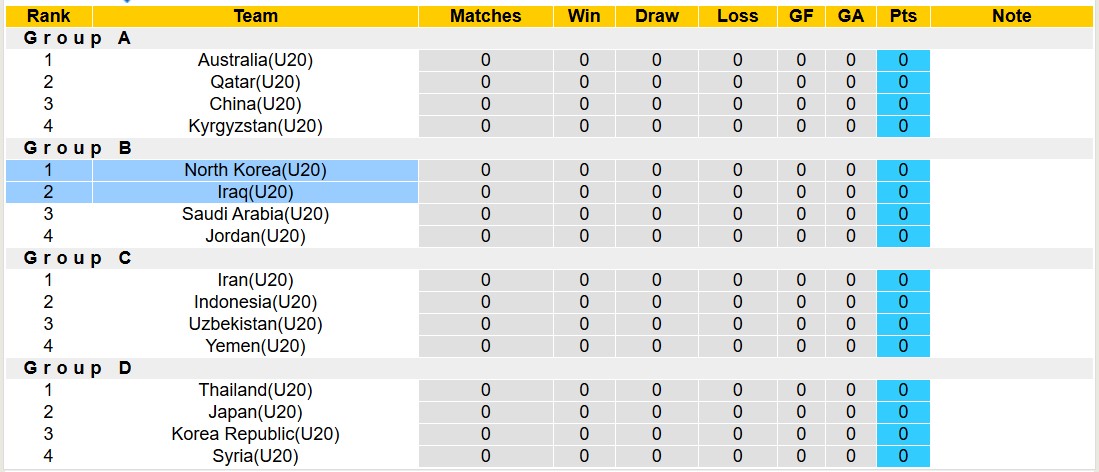This screenshot has width=1099, height=472.
Task: Click the Rank column header
Action: click(48, 16)
